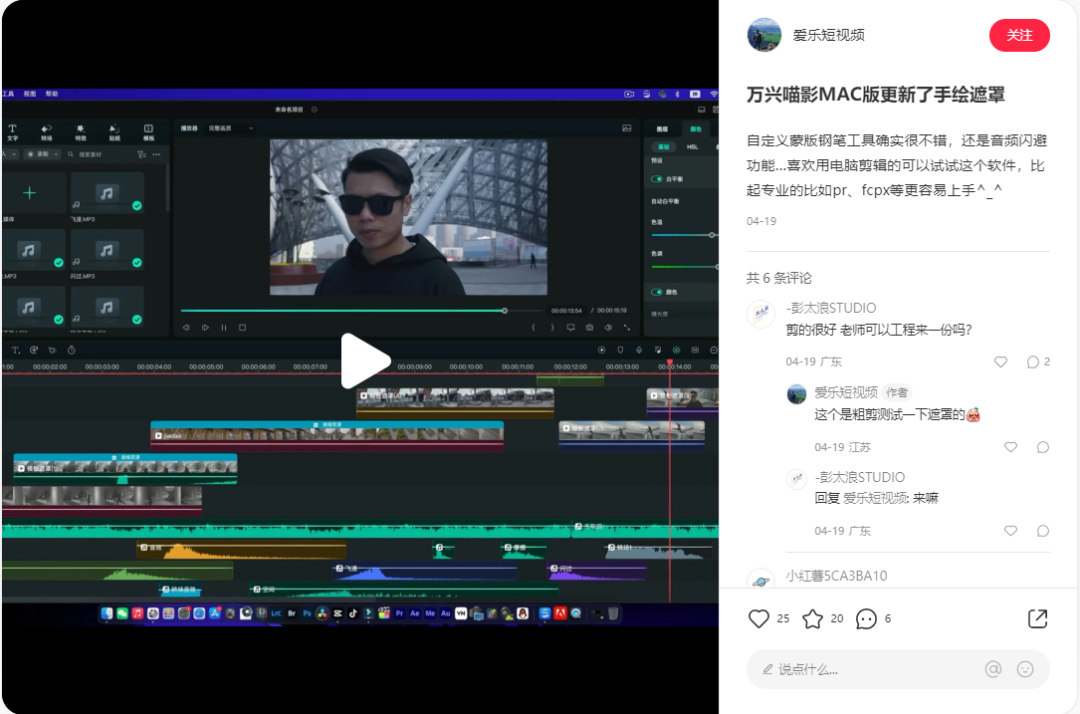Screen dimensions: 1080x714
Task: Follow 爱乐短视频 with the red 关注 button
Action: pyautogui.click(x=1019, y=35)
